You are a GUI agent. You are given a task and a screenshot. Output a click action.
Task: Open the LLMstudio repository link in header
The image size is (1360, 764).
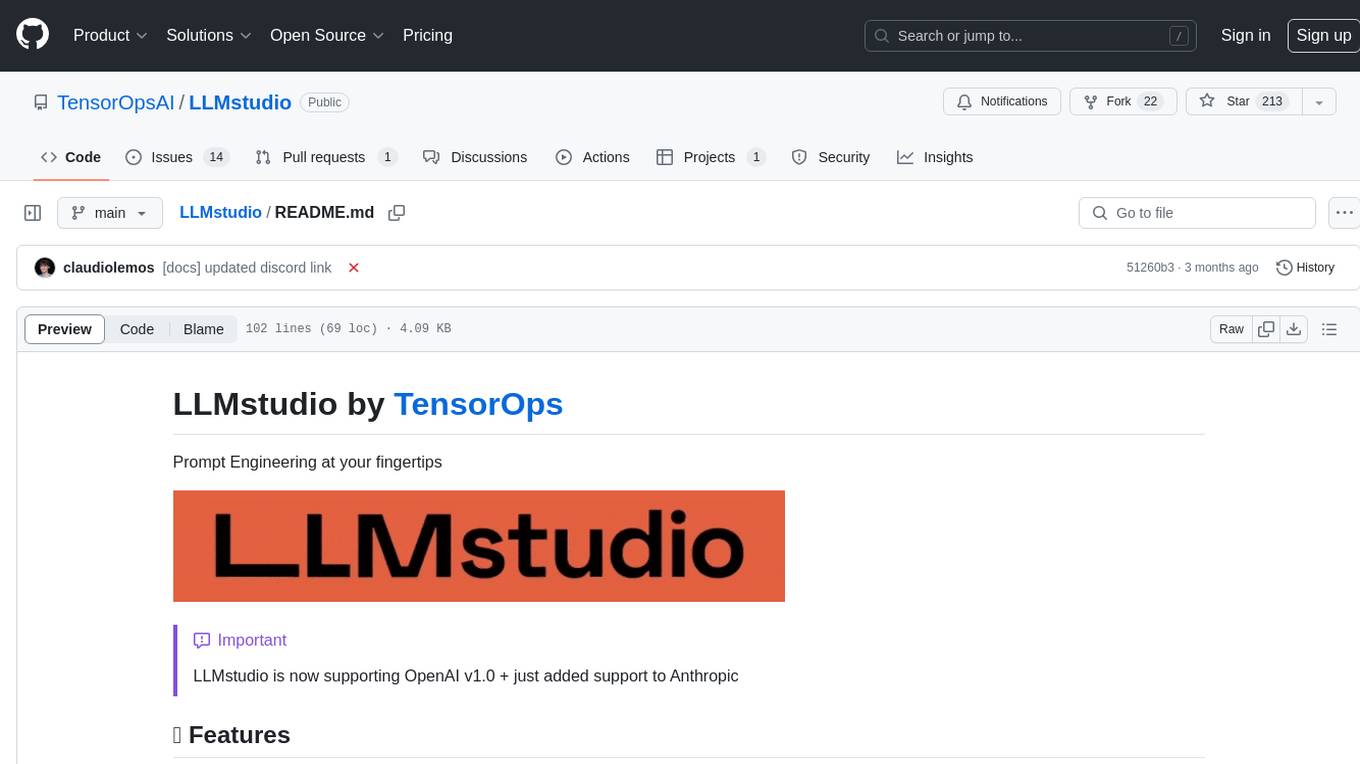click(x=240, y=102)
